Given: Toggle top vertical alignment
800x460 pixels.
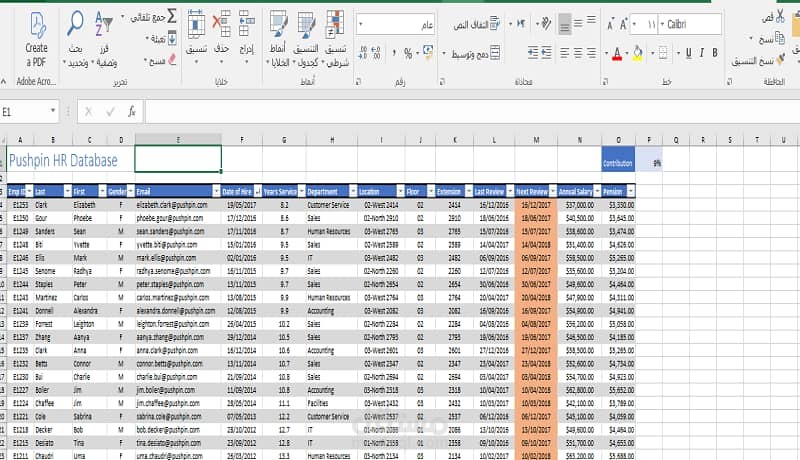Looking at the screenshot, I should 591,20.
